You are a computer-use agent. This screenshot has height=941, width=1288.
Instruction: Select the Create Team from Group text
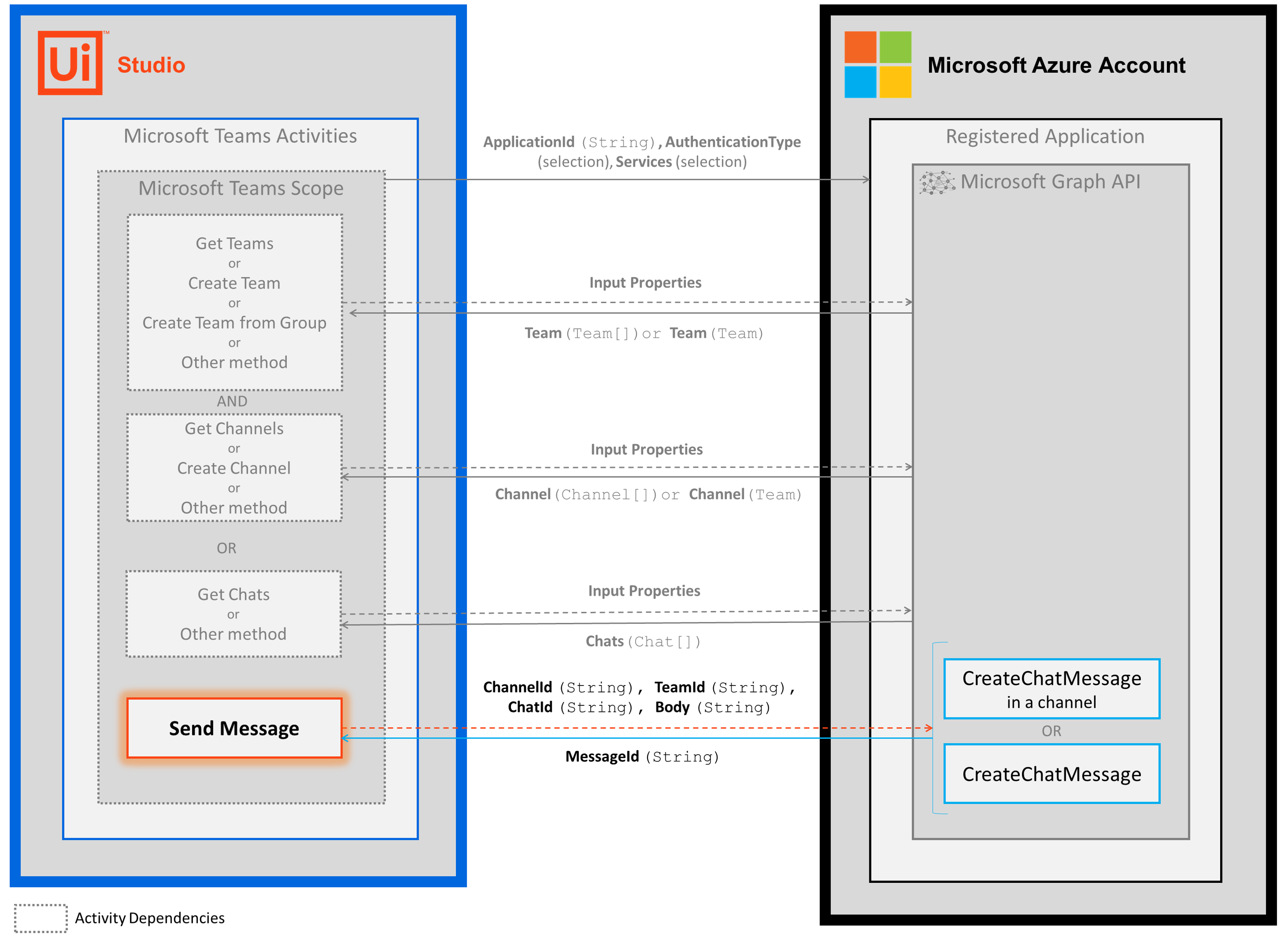234,323
